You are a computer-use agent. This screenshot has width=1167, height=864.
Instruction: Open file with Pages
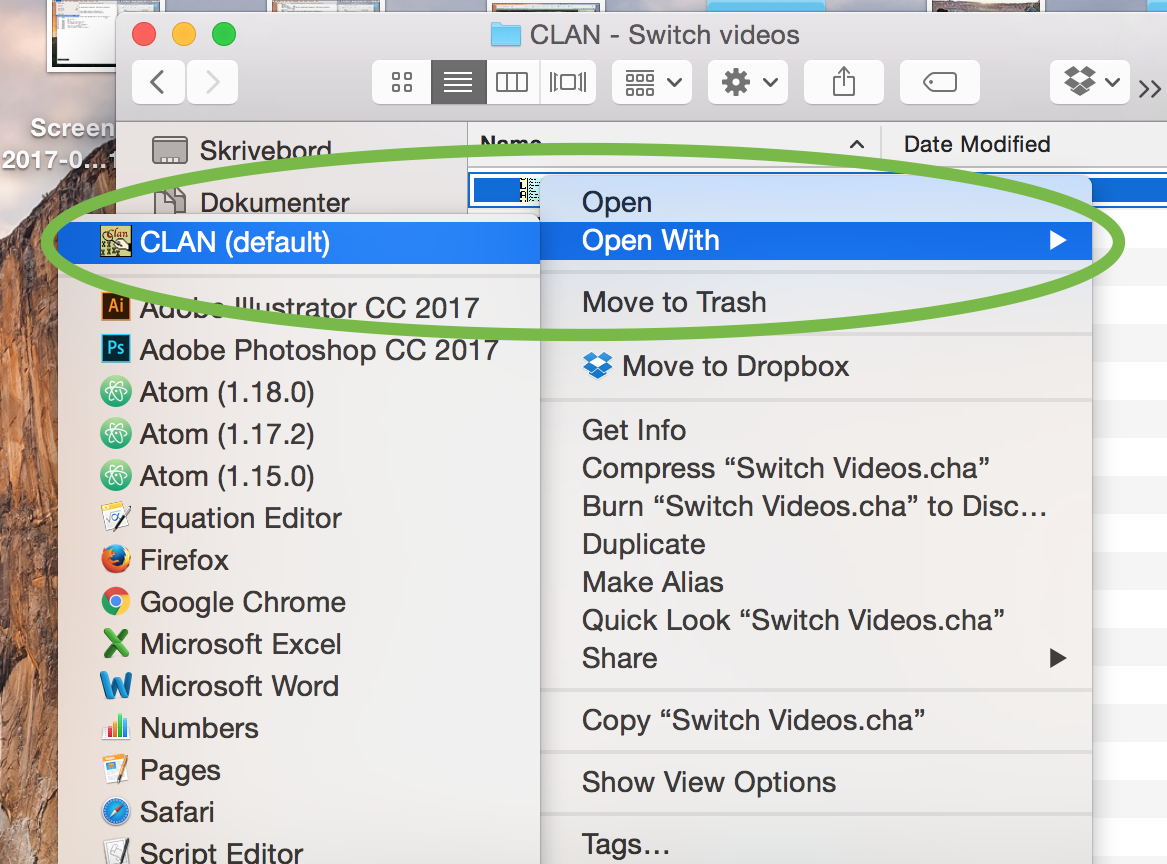coord(299,770)
